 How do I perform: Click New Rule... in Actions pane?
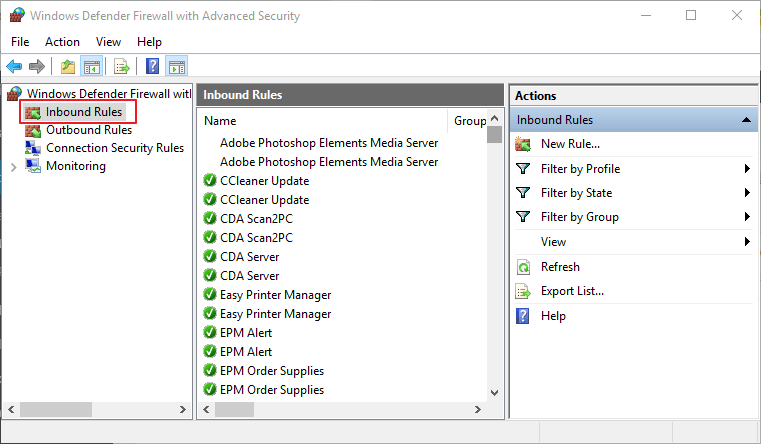(x=570, y=144)
